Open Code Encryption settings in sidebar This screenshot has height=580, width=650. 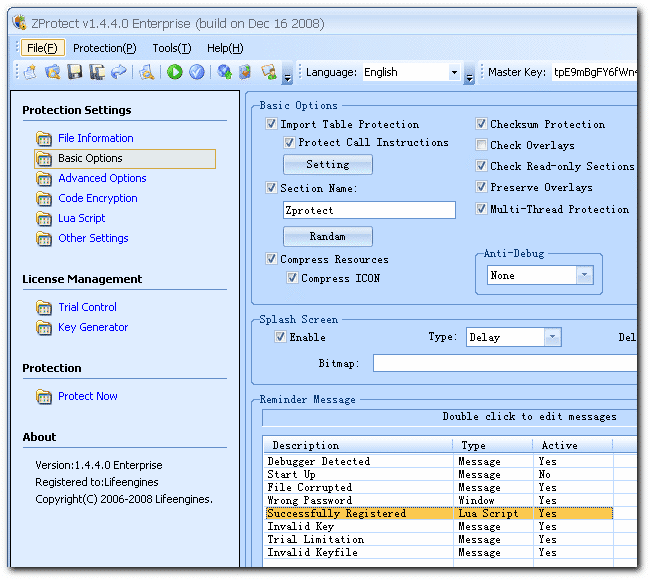[x=97, y=198]
